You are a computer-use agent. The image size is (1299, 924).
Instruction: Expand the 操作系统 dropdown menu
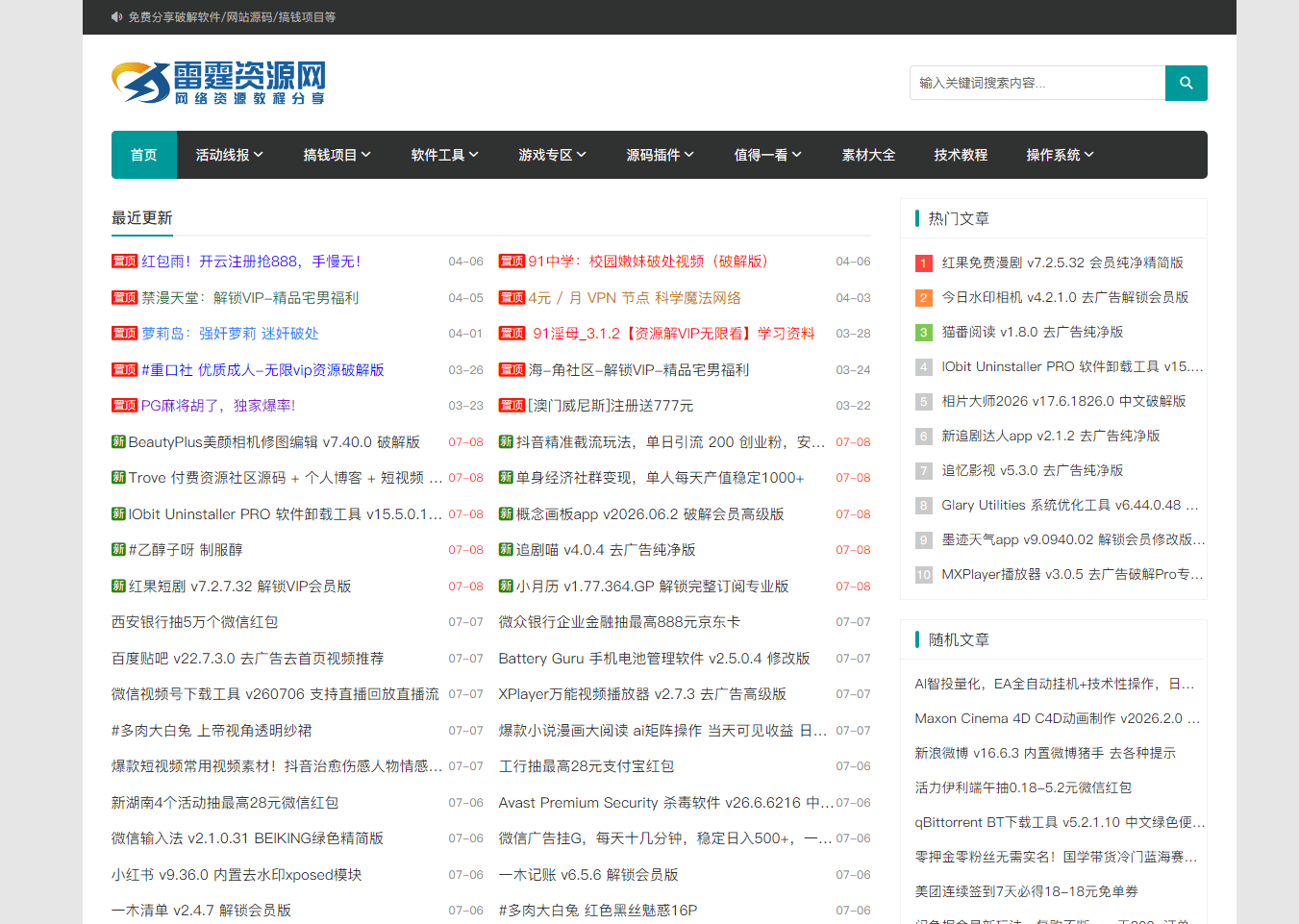(x=1060, y=155)
